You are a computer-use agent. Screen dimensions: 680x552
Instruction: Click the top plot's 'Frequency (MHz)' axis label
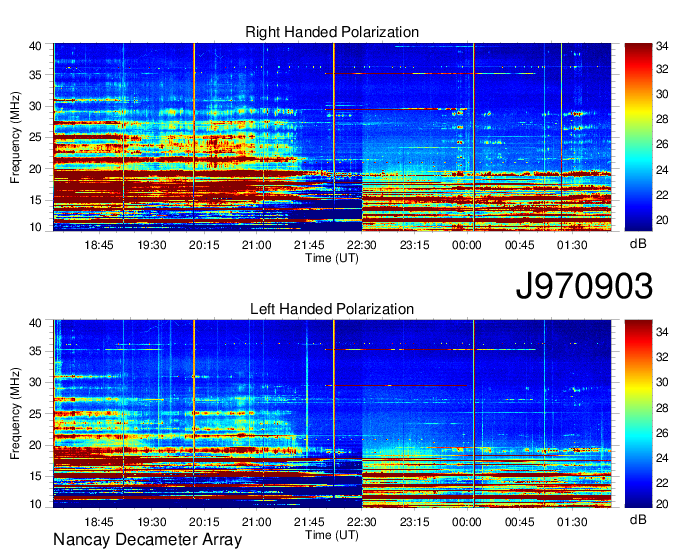coord(15,137)
